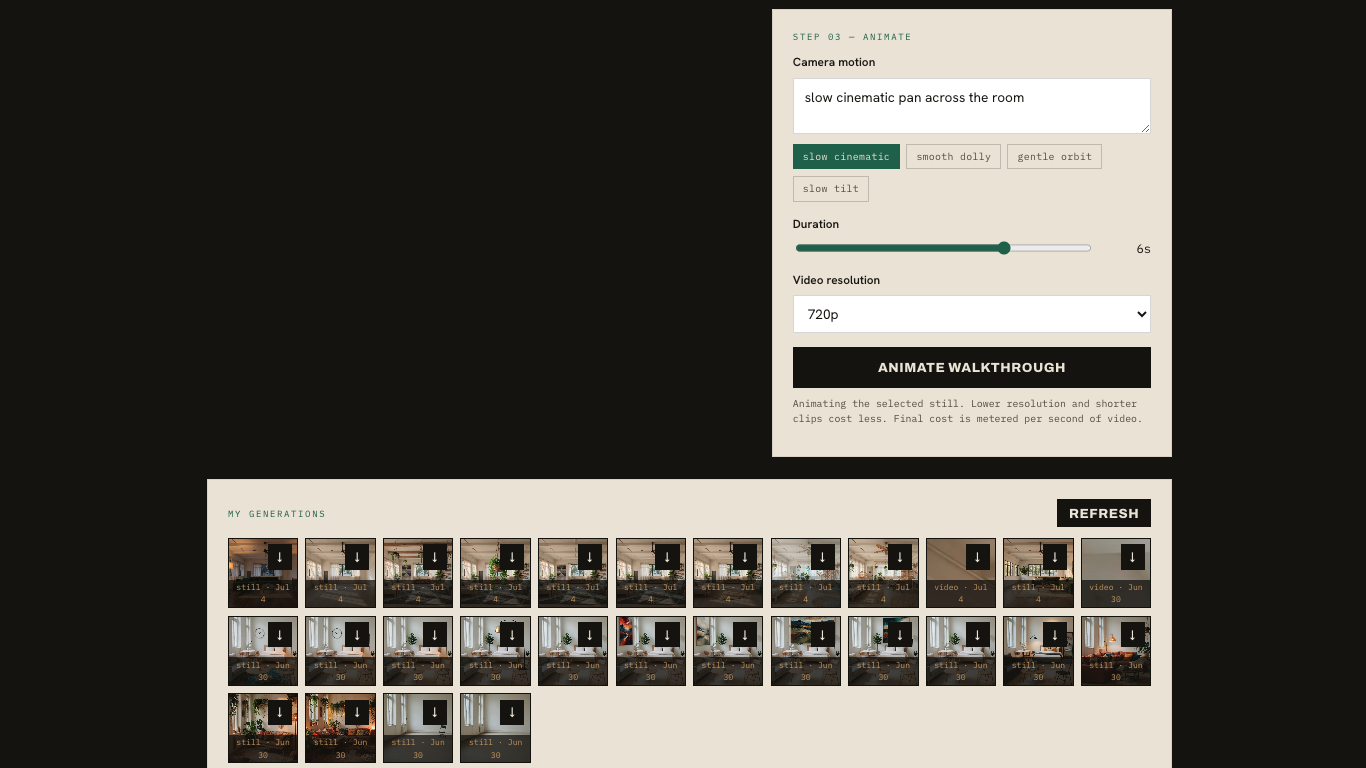The height and width of the screenshot is (768, 1366).
Task: Download the first still in the bottom row
Action: (x=280, y=712)
